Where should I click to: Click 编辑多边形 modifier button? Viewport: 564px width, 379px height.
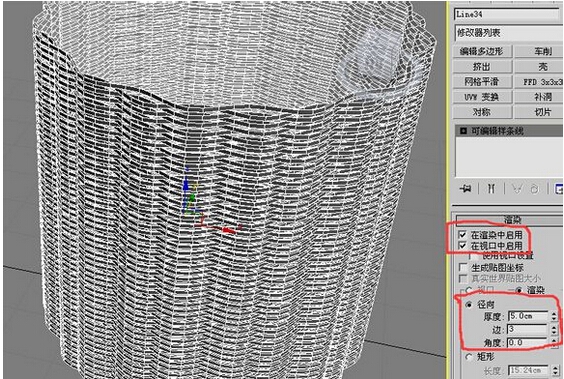[x=482, y=51]
